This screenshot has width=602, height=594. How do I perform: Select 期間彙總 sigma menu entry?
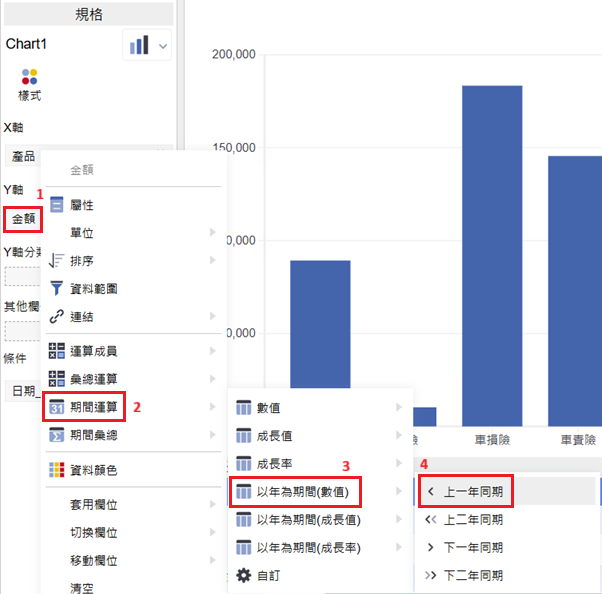[x=94, y=435]
